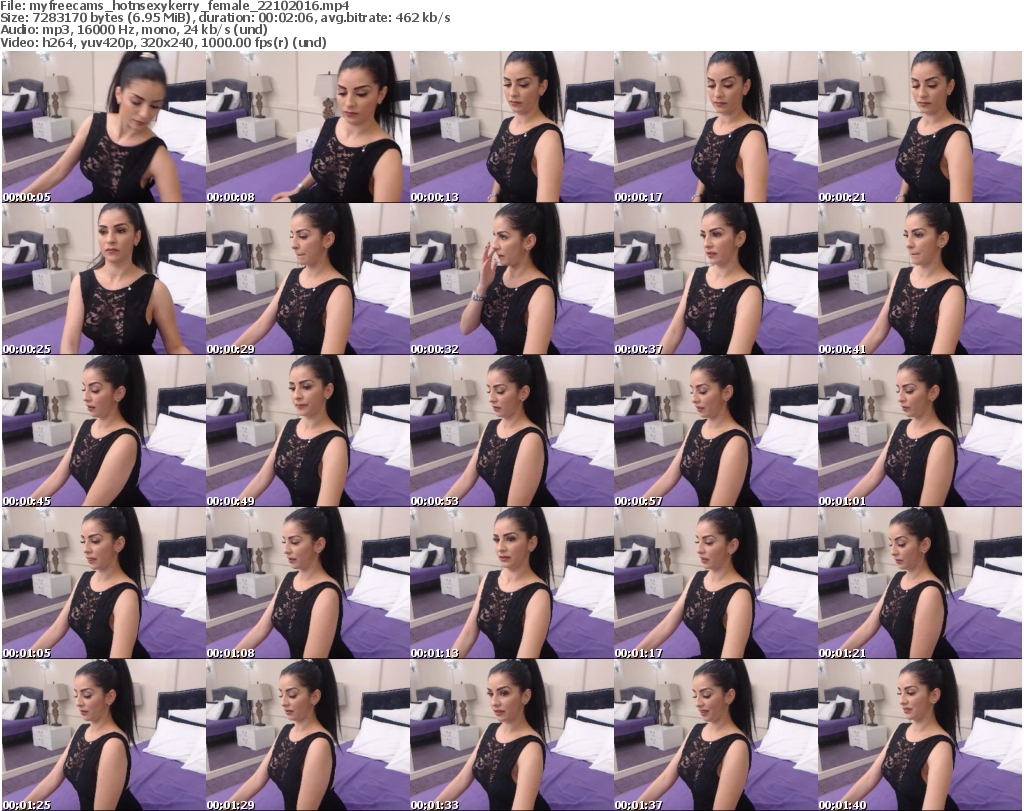Select the thumbnail at timestamp 00:00:13
This screenshot has width=1024, height=811.
pyautogui.click(x=511, y=127)
